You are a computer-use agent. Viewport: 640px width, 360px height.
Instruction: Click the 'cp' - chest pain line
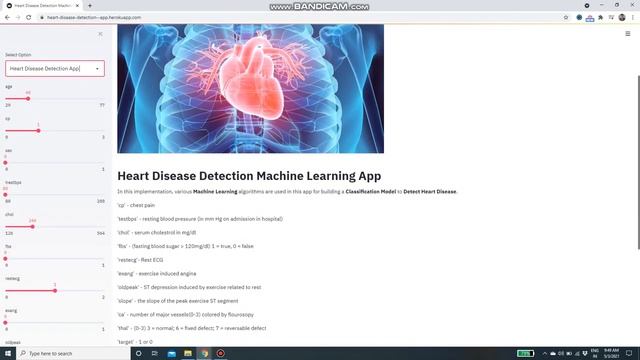[136, 205]
